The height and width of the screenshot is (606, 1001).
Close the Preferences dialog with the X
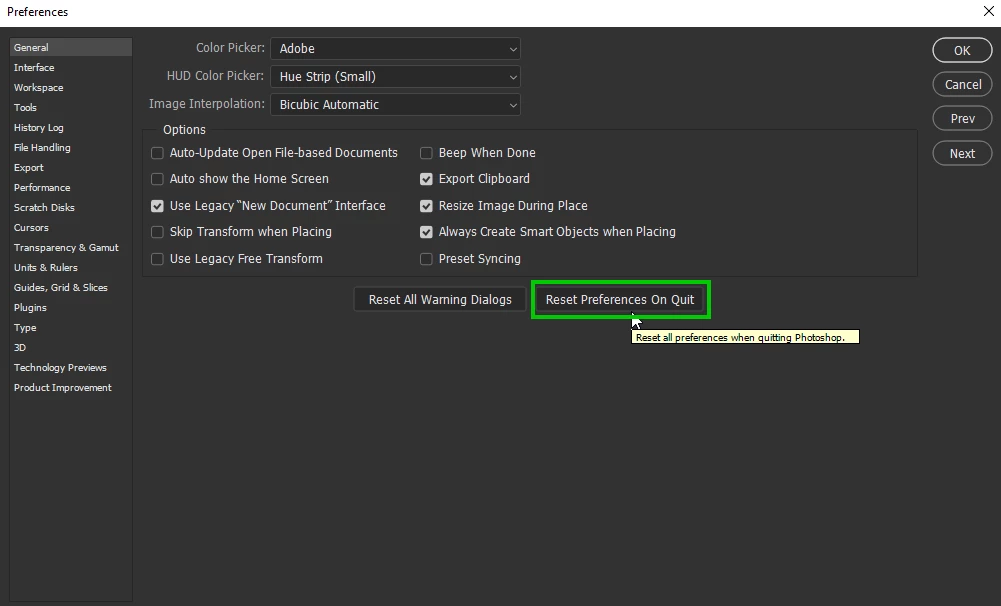pyautogui.click(x=989, y=11)
